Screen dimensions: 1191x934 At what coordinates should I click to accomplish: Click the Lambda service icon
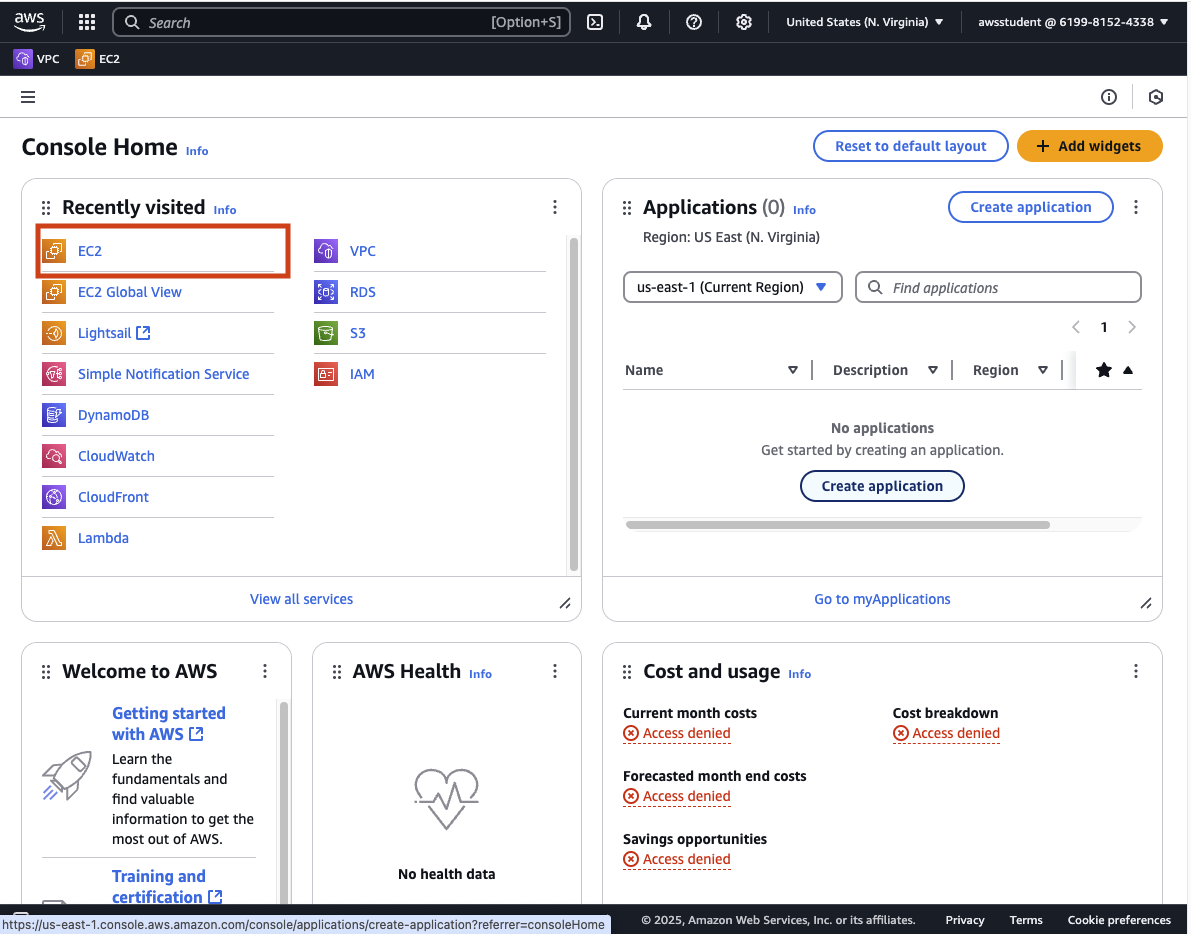click(x=54, y=538)
